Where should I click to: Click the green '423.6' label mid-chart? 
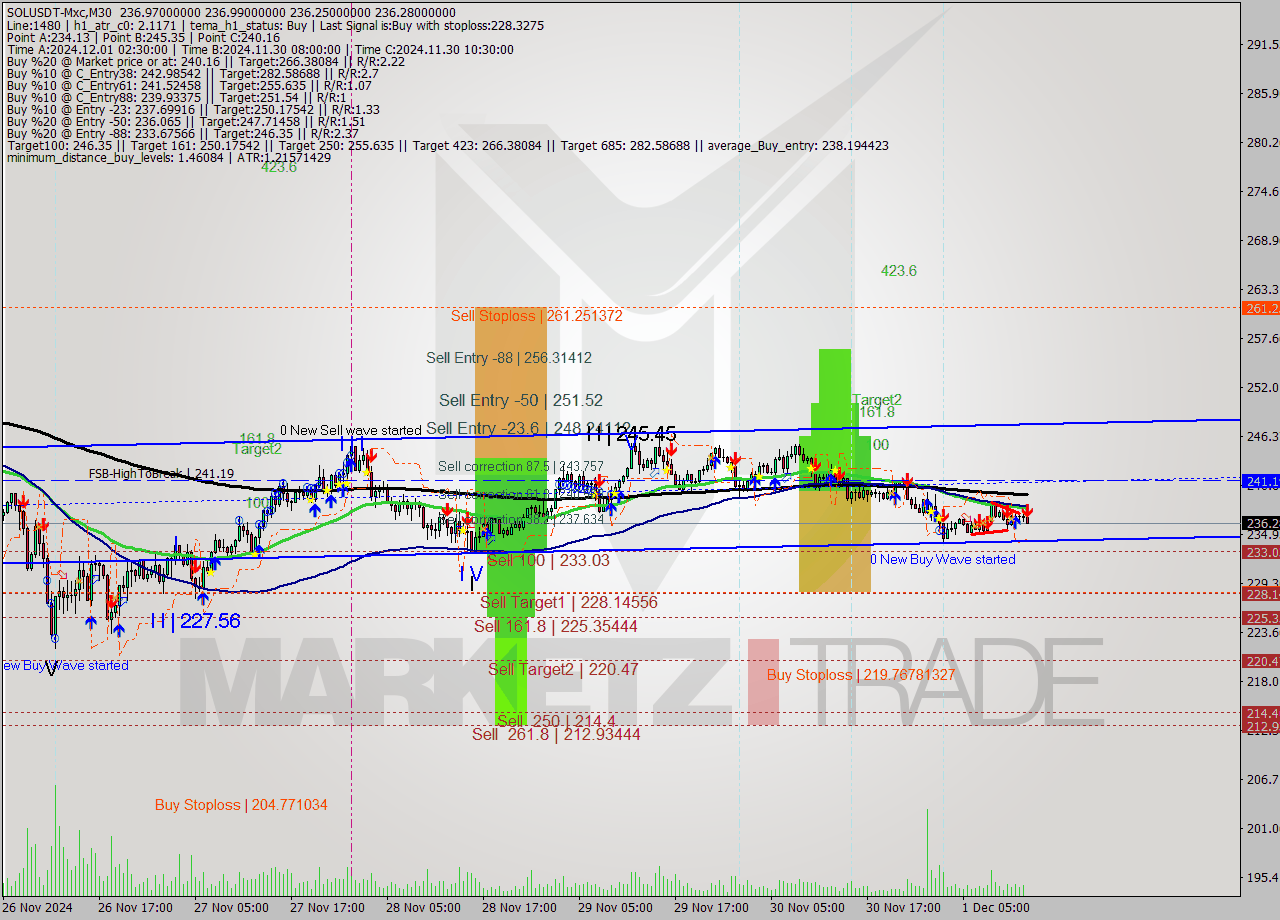(x=899, y=270)
